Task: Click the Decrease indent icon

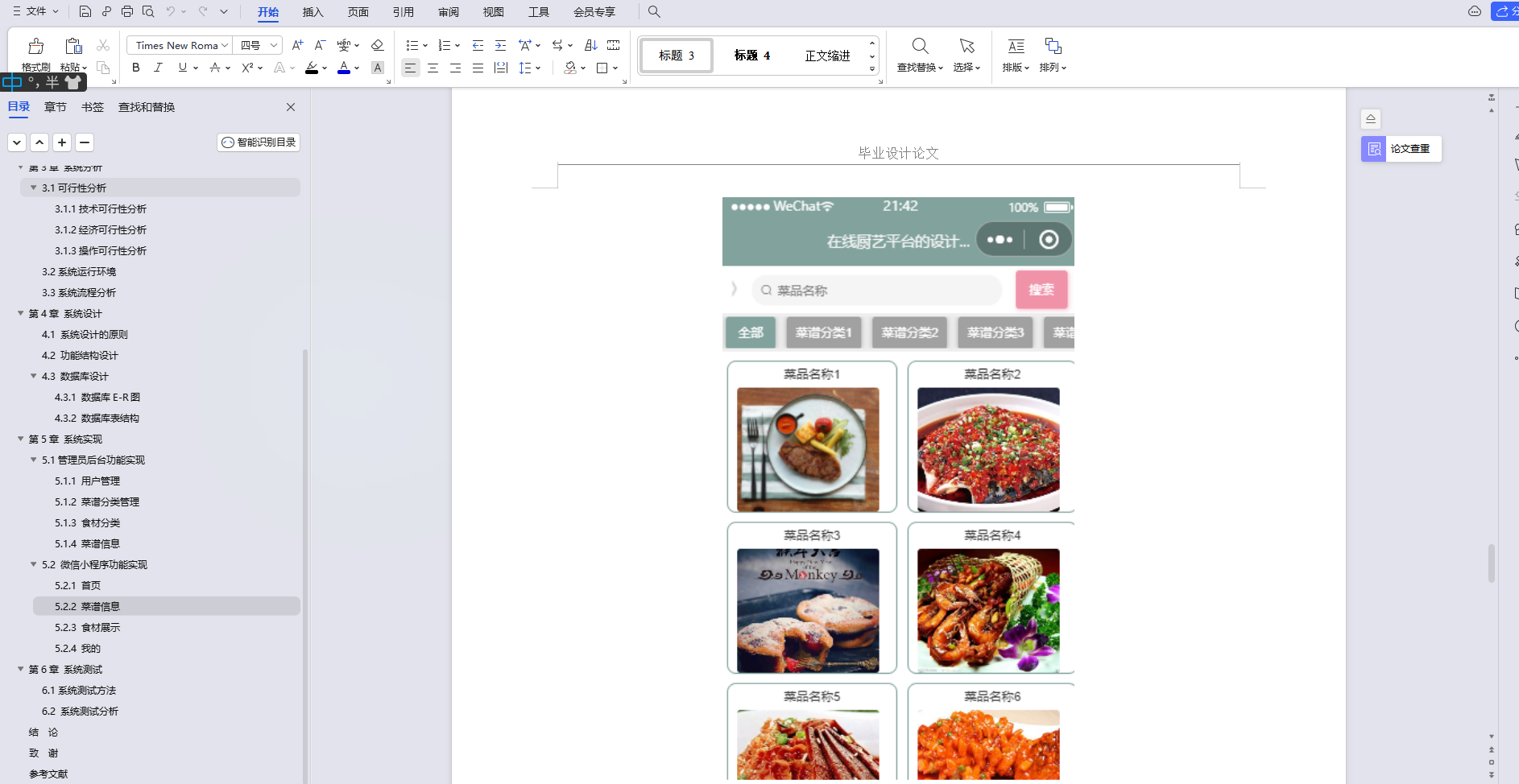Action: (478, 45)
